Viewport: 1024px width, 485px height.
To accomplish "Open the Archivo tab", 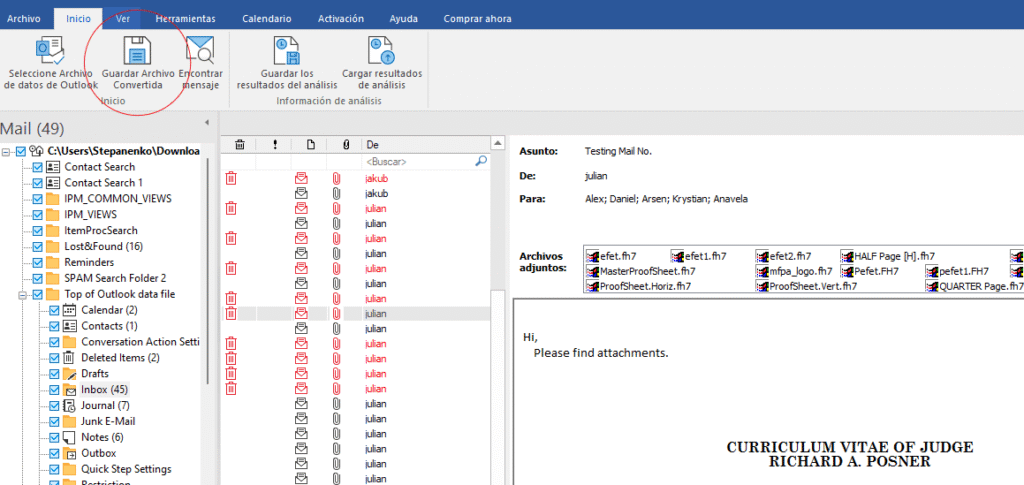I will pyautogui.click(x=24, y=19).
